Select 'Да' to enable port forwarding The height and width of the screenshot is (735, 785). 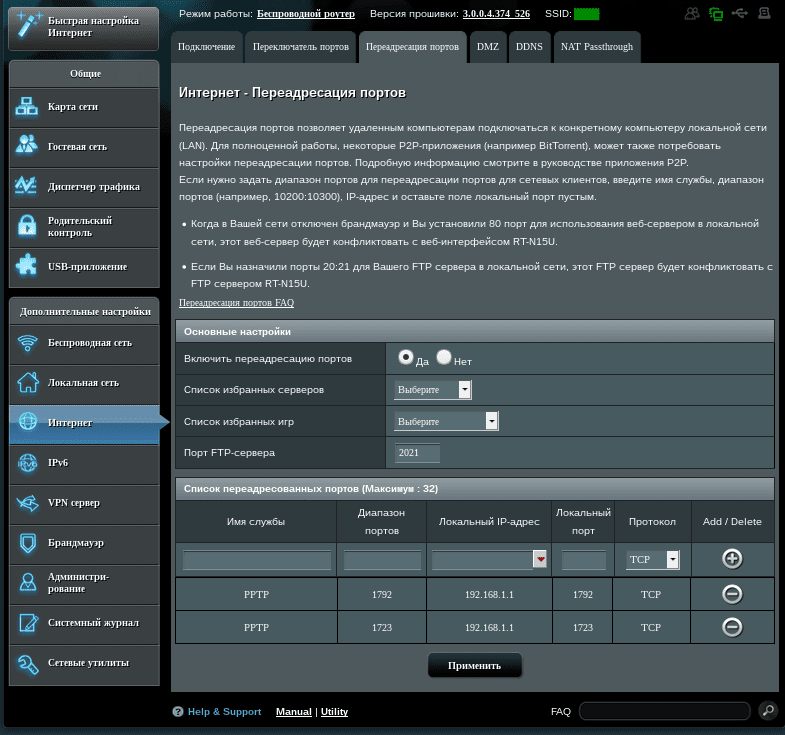coord(406,357)
